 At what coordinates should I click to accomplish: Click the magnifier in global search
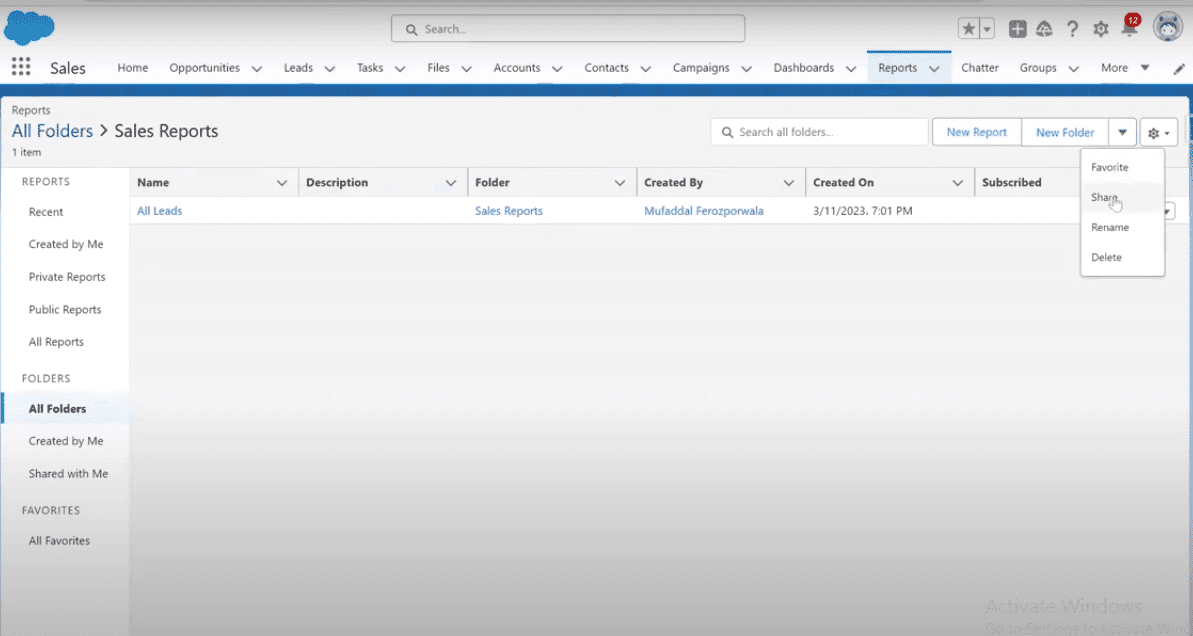tap(412, 30)
